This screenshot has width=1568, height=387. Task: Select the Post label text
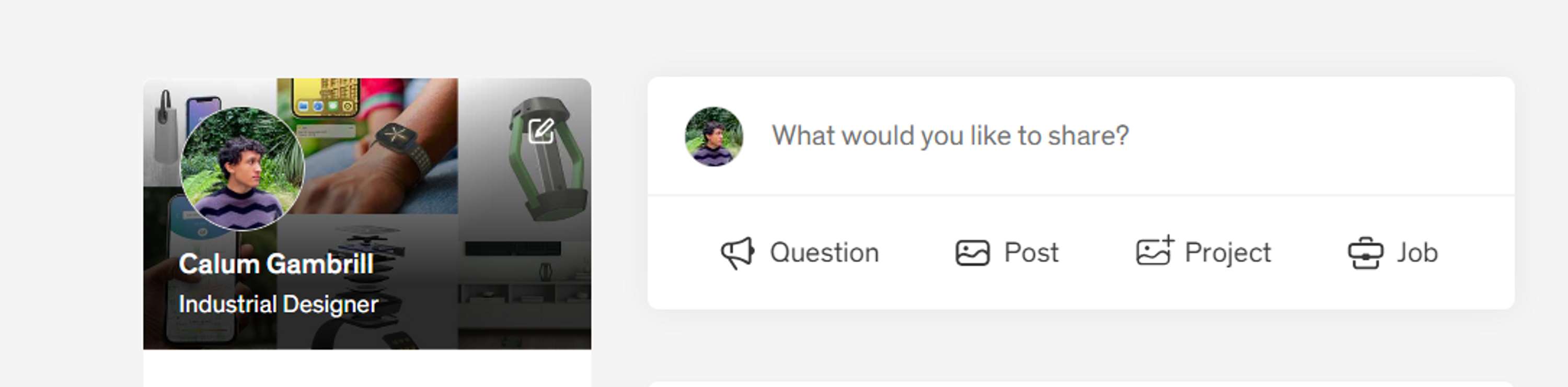[1031, 253]
